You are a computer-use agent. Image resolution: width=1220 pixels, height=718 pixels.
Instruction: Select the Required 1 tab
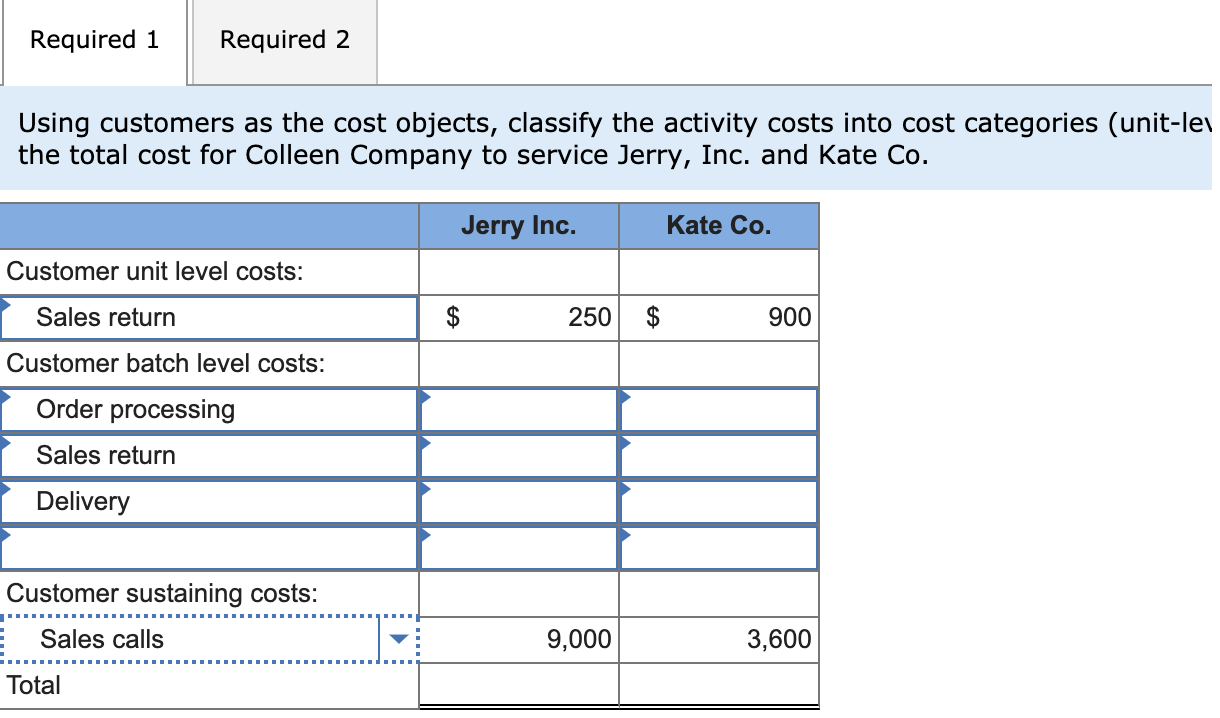click(x=94, y=40)
